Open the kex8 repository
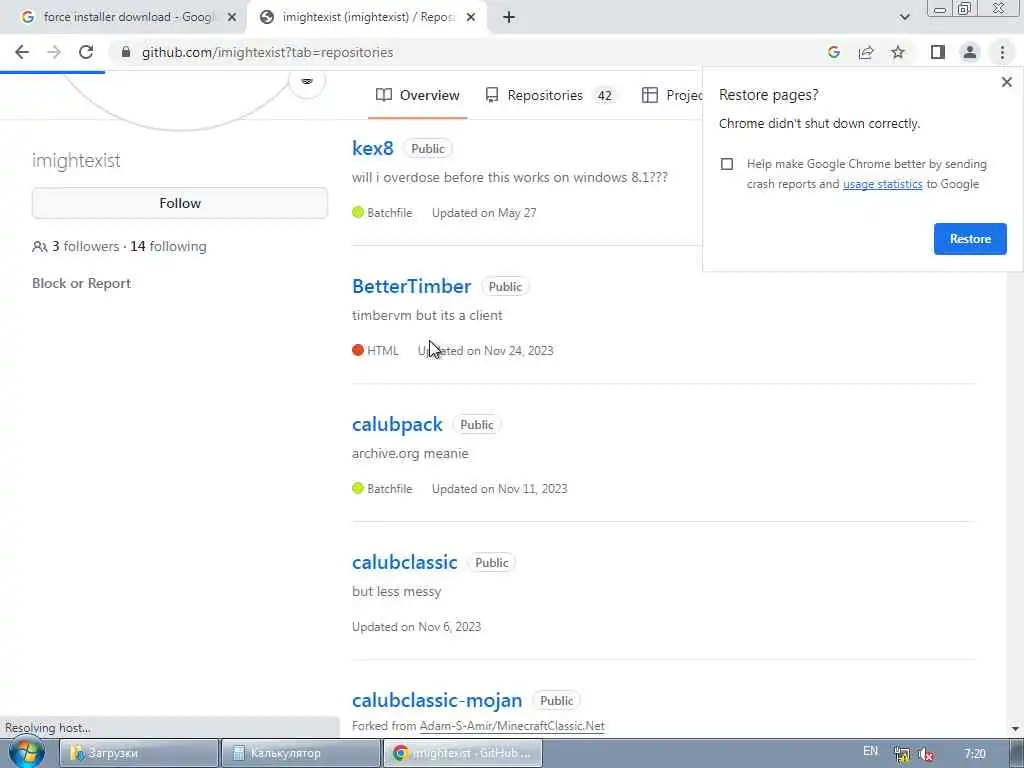1024x768 pixels. (373, 148)
